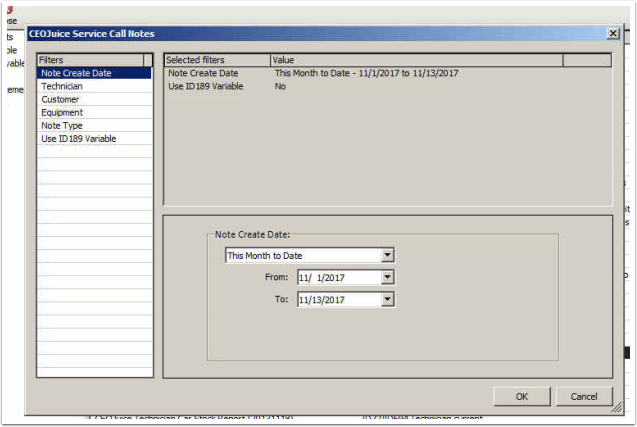Select the Use ID189 Variable filter
637x427 pixels.
pos(94,139)
